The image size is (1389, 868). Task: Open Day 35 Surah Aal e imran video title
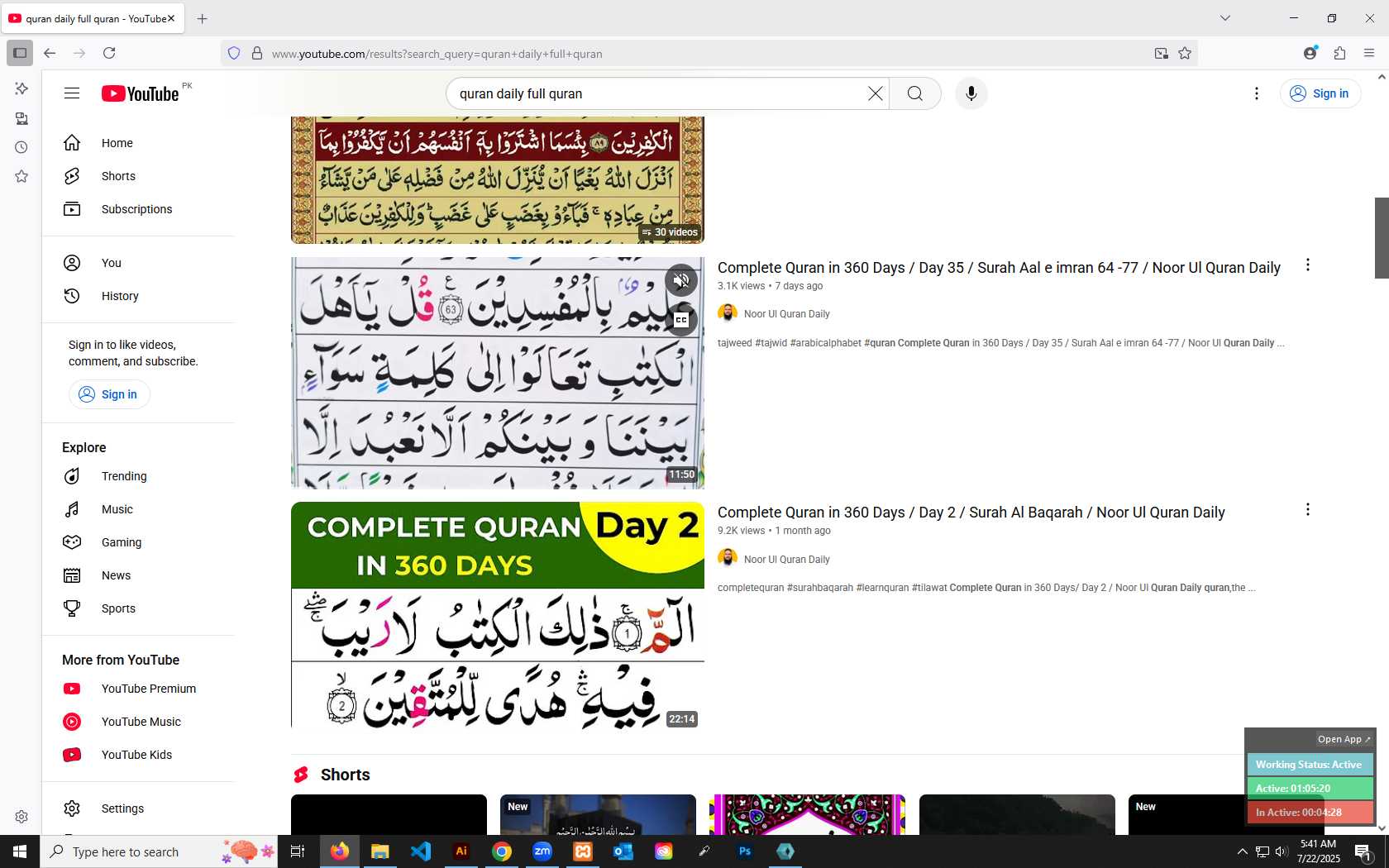(x=999, y=268)
